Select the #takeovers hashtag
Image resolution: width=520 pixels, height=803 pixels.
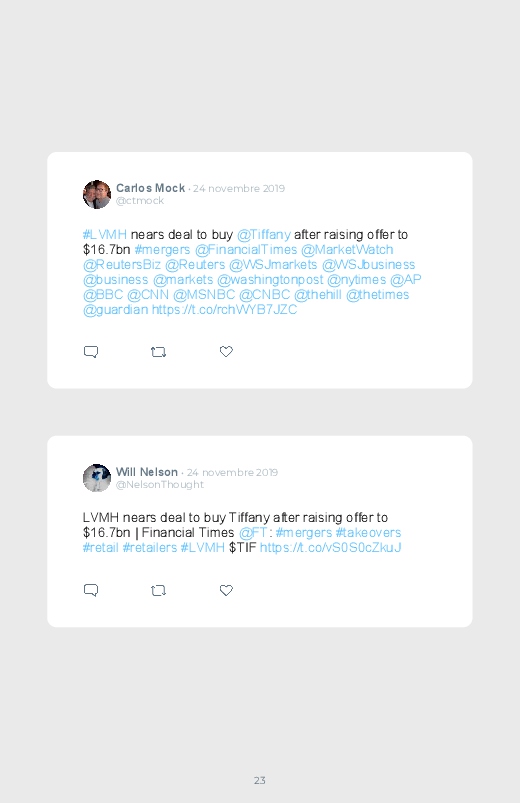[x=368, y=533]
